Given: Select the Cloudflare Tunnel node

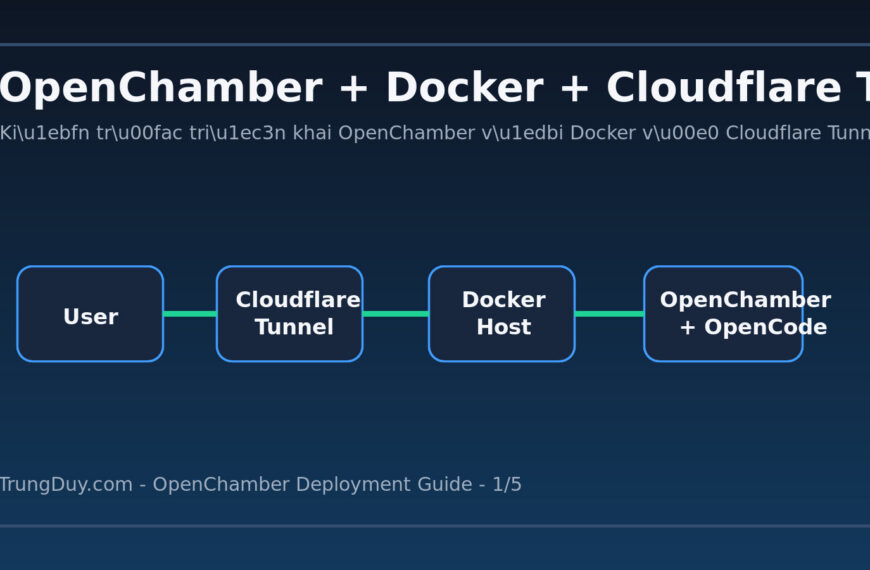Looking at the screenshot, I should click(290, 314).
